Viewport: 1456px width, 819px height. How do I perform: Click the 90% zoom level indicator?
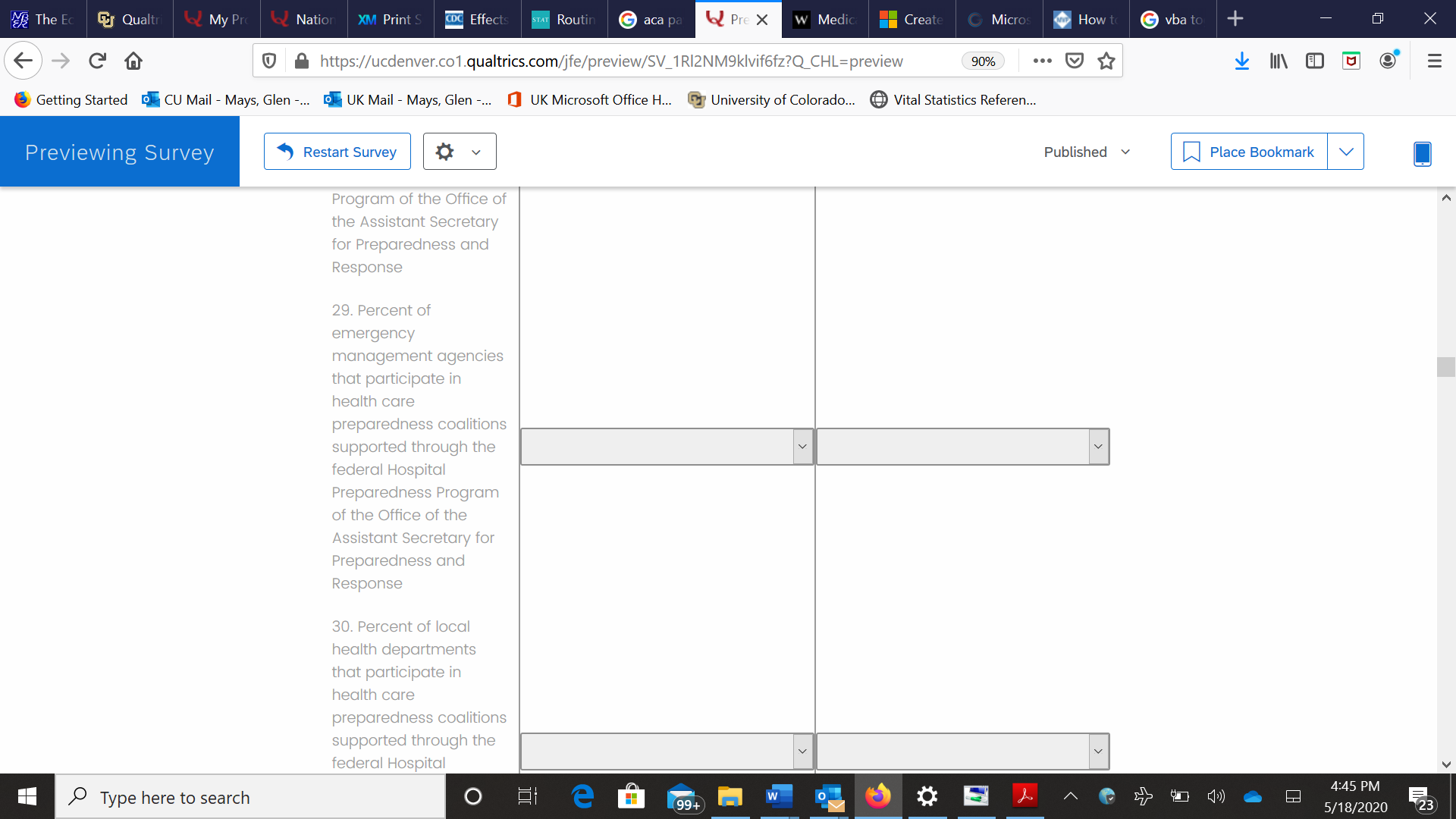click(x=983, y=61)
